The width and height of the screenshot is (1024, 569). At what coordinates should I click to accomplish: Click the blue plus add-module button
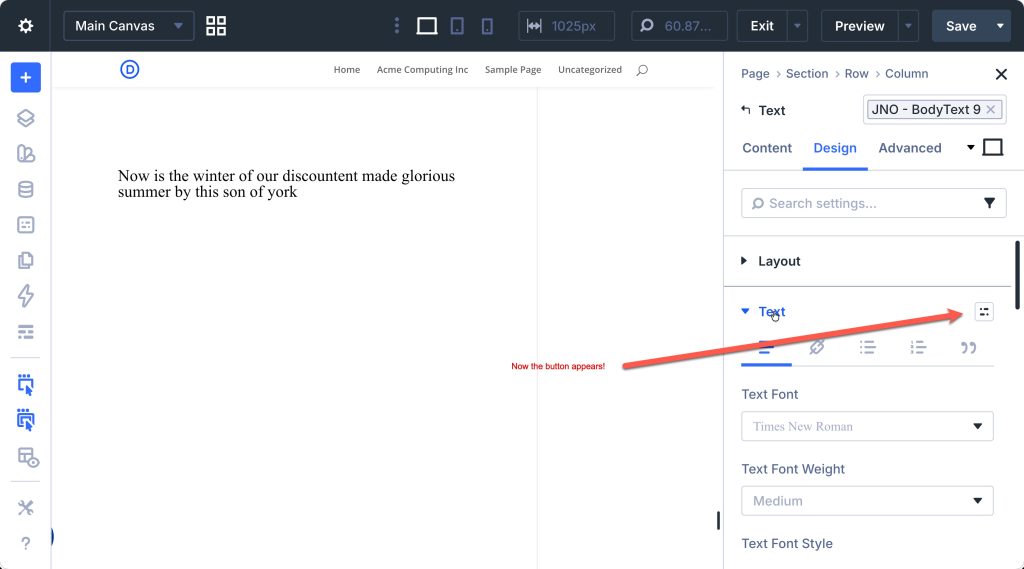point(26,77)
